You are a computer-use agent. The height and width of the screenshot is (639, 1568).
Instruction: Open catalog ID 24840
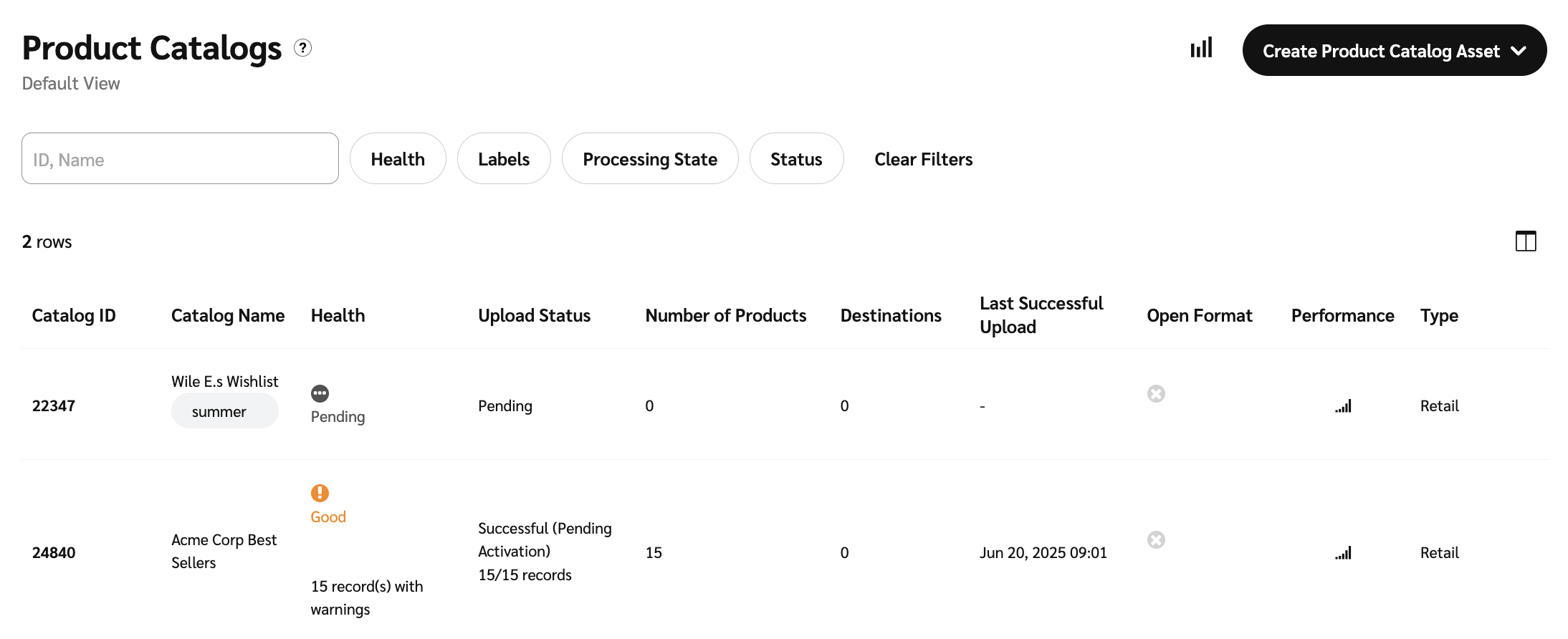pos(54,553)
